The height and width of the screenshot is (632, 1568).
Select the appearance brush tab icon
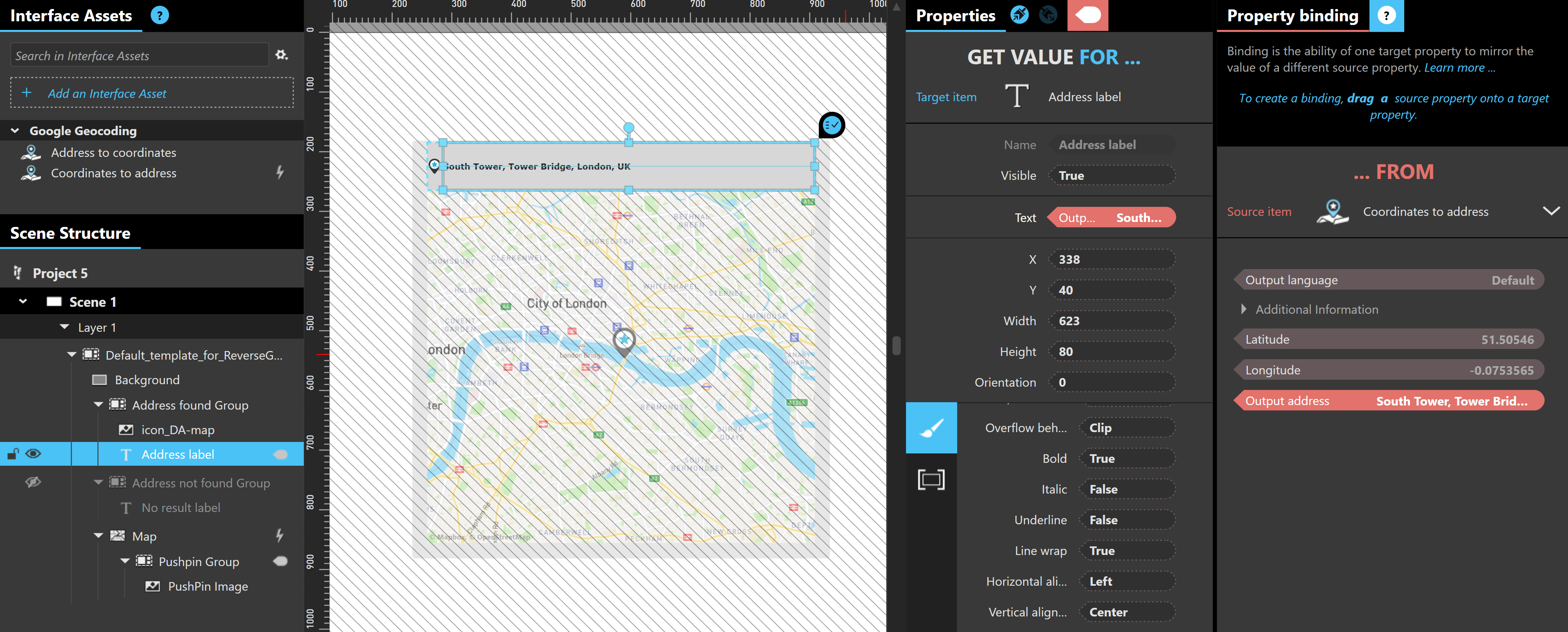[931, 428]
